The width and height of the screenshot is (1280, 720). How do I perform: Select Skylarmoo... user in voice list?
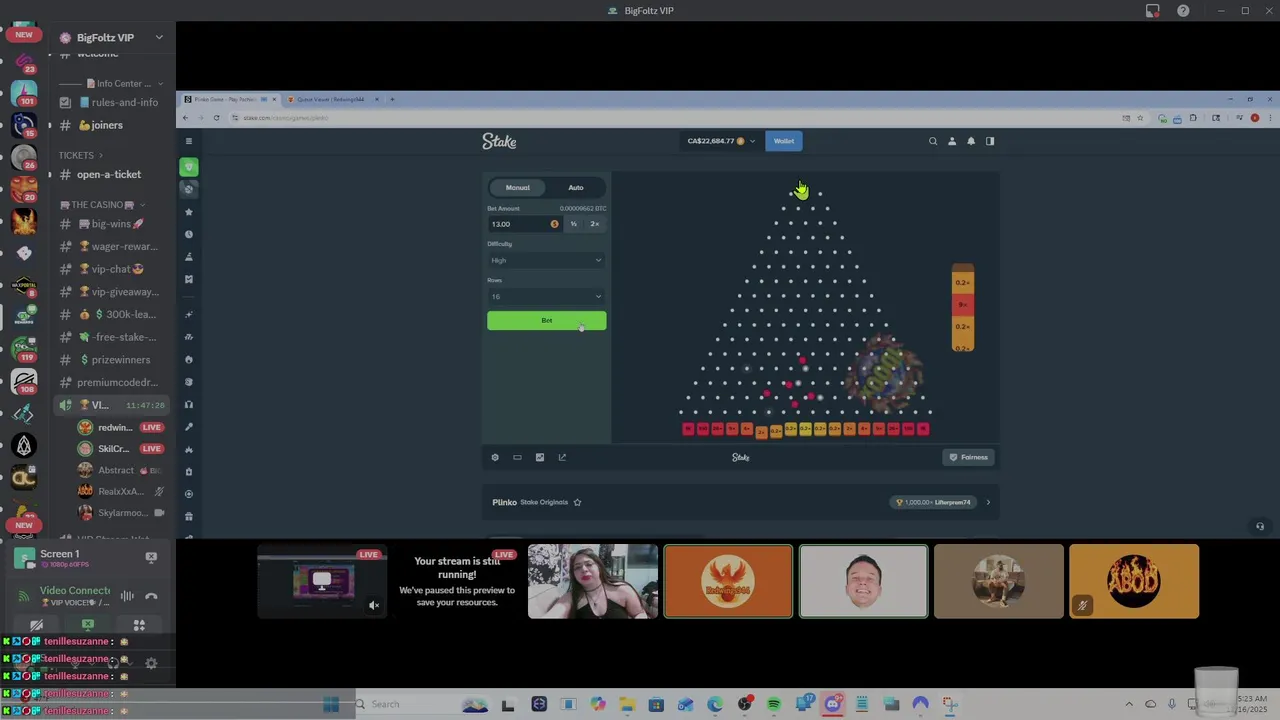click(120, 513)
